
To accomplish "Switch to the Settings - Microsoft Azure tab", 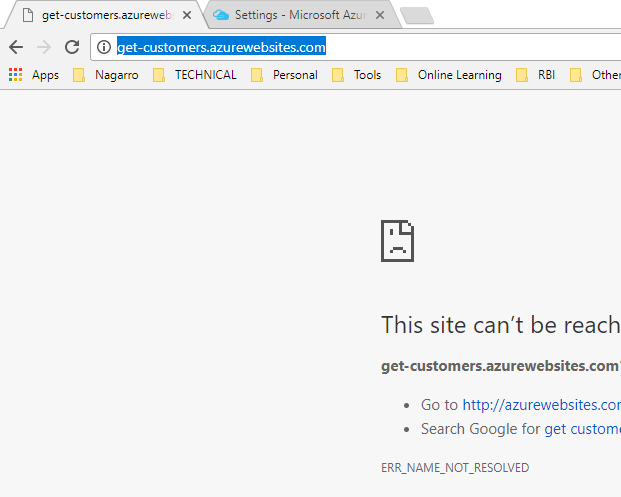I will (303, 15).
